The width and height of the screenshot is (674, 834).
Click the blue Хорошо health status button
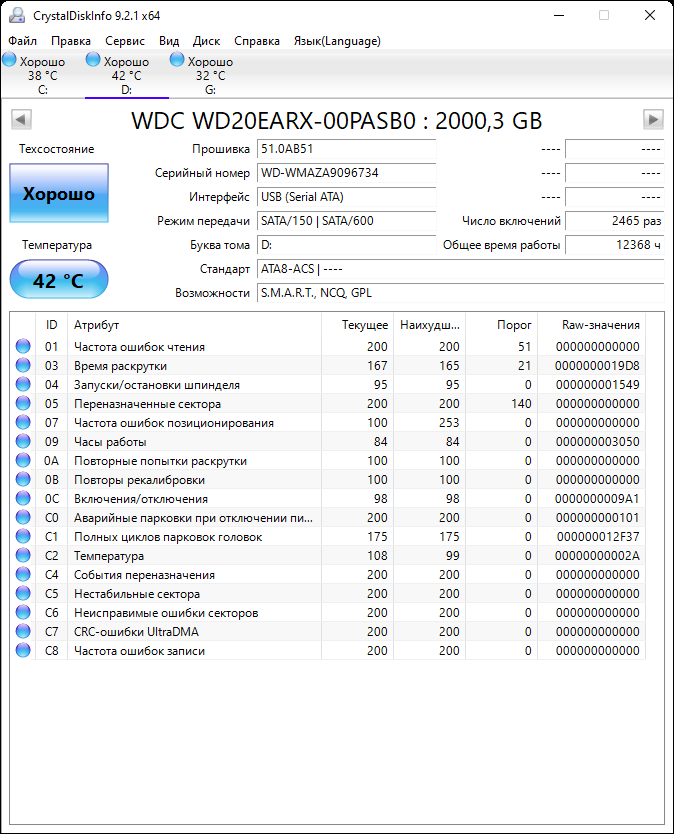59,193
